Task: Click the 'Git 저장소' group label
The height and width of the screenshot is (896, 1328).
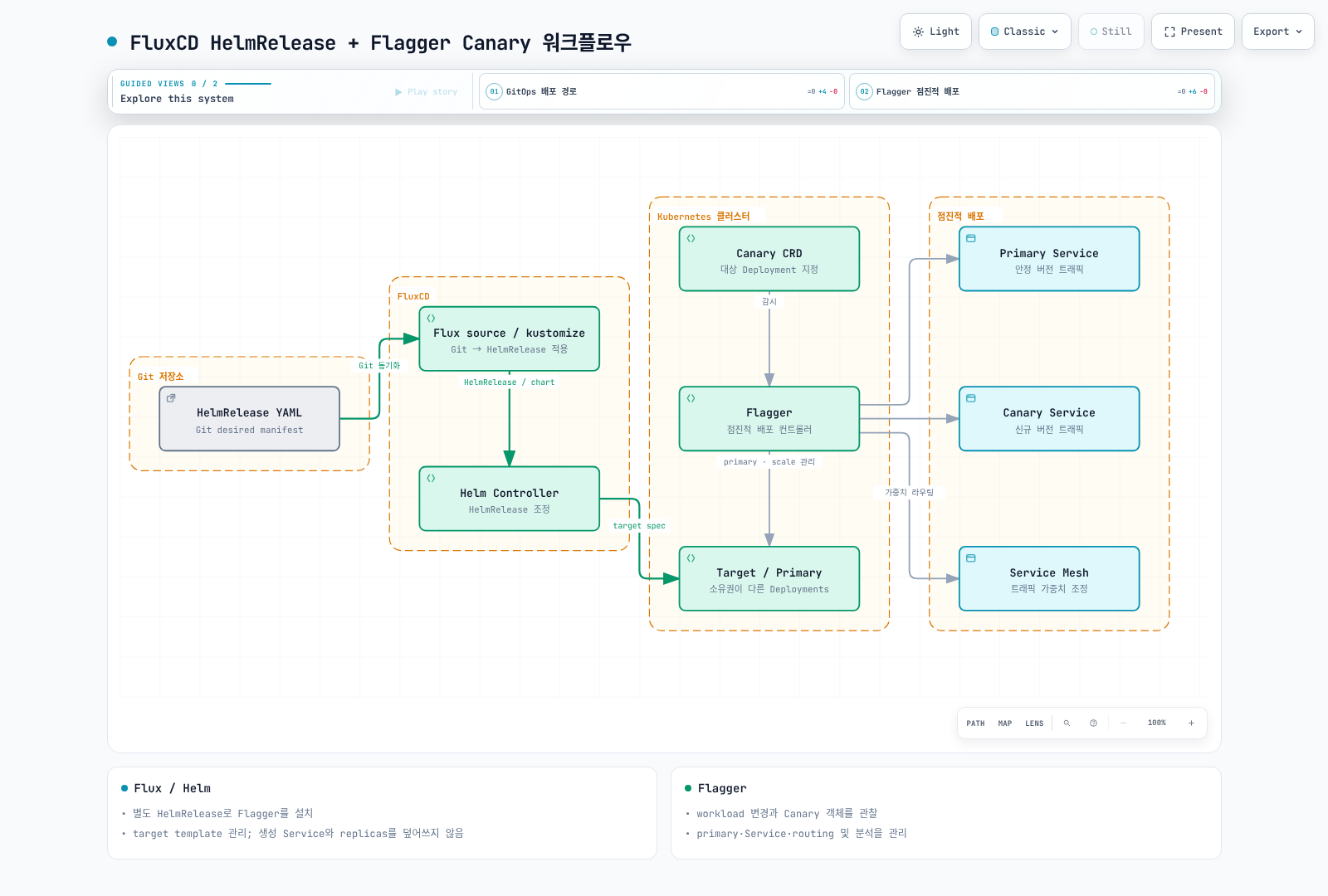Action: tap(160, 377)
